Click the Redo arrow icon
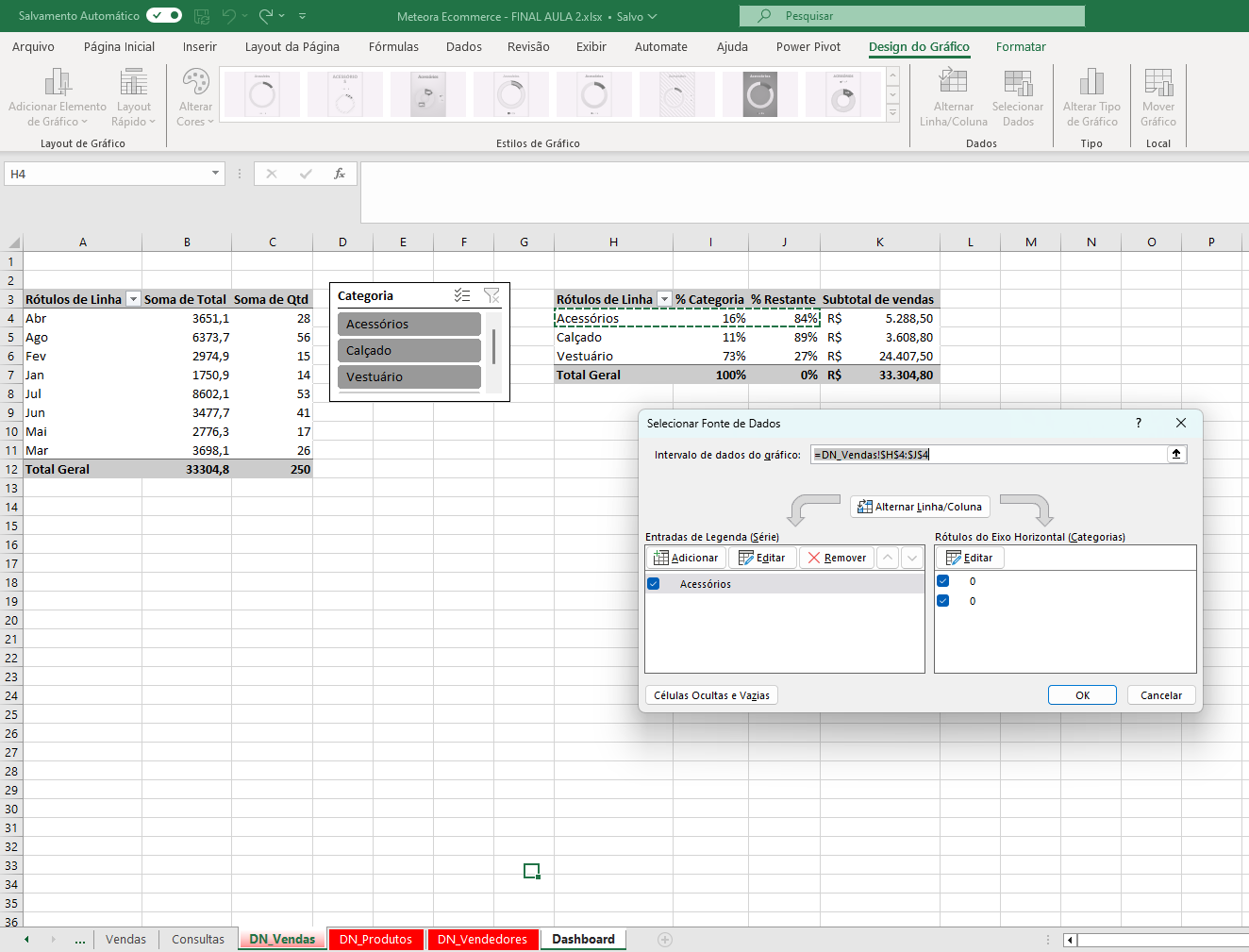Screen dimensions: 1249x952 tap(266, 16)
